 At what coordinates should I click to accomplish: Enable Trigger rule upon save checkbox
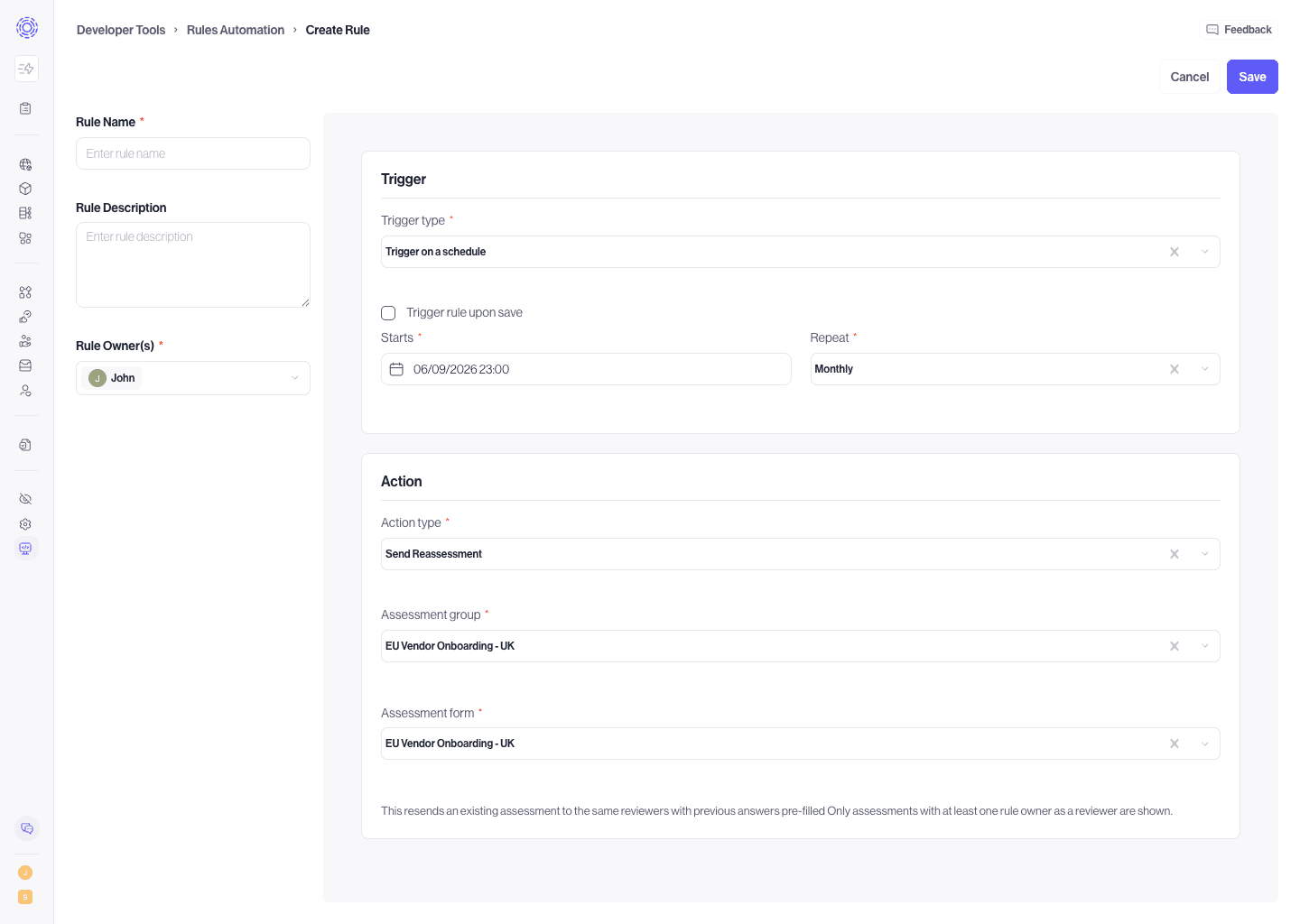pos(388,313)
